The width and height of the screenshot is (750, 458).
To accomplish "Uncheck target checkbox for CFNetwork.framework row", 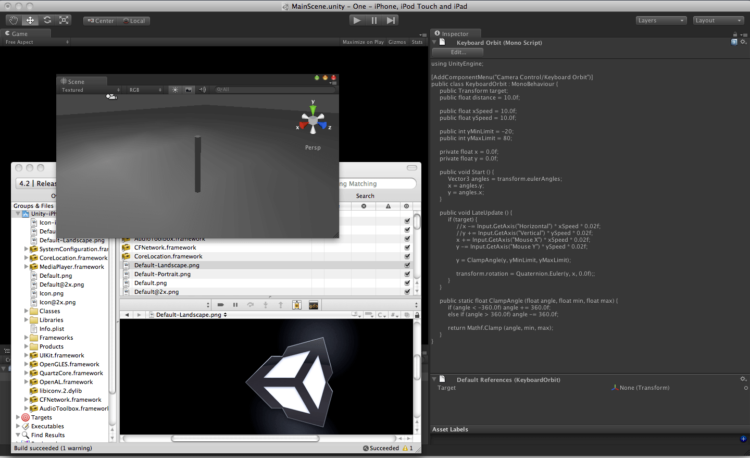I will pyautogui.click(x=407, y=247).
